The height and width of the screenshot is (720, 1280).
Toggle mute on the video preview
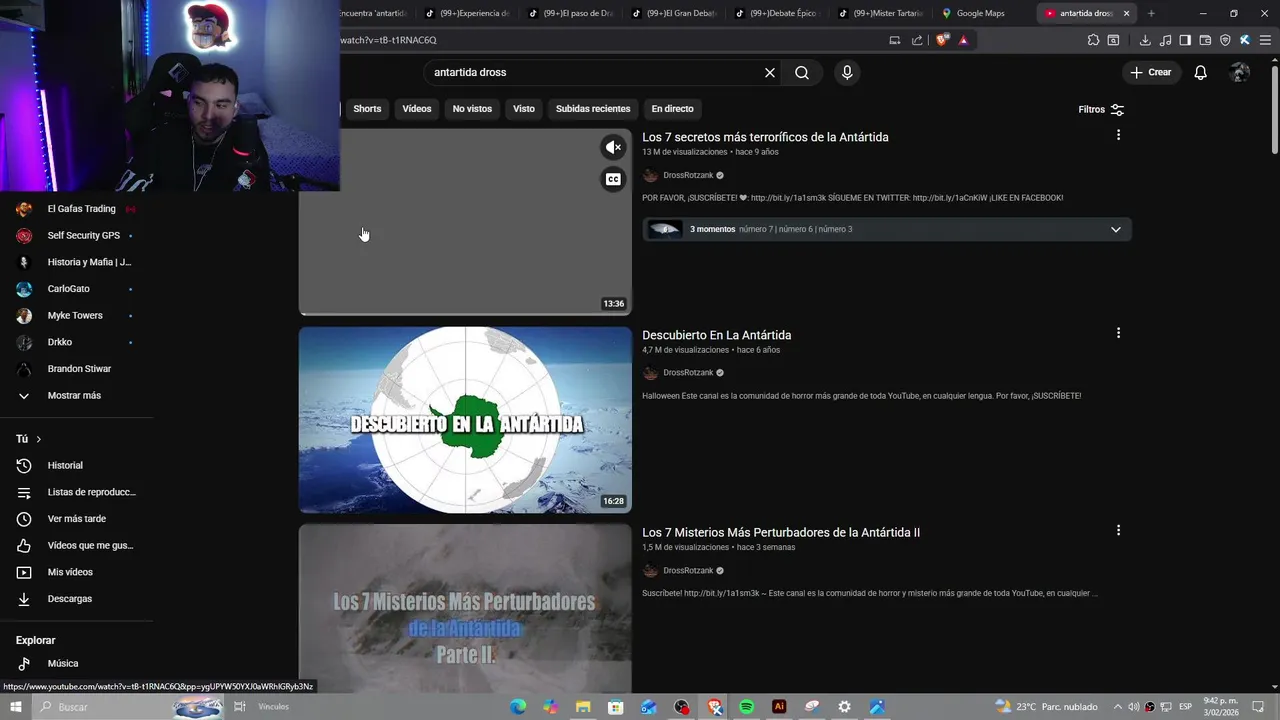point(613,147)
